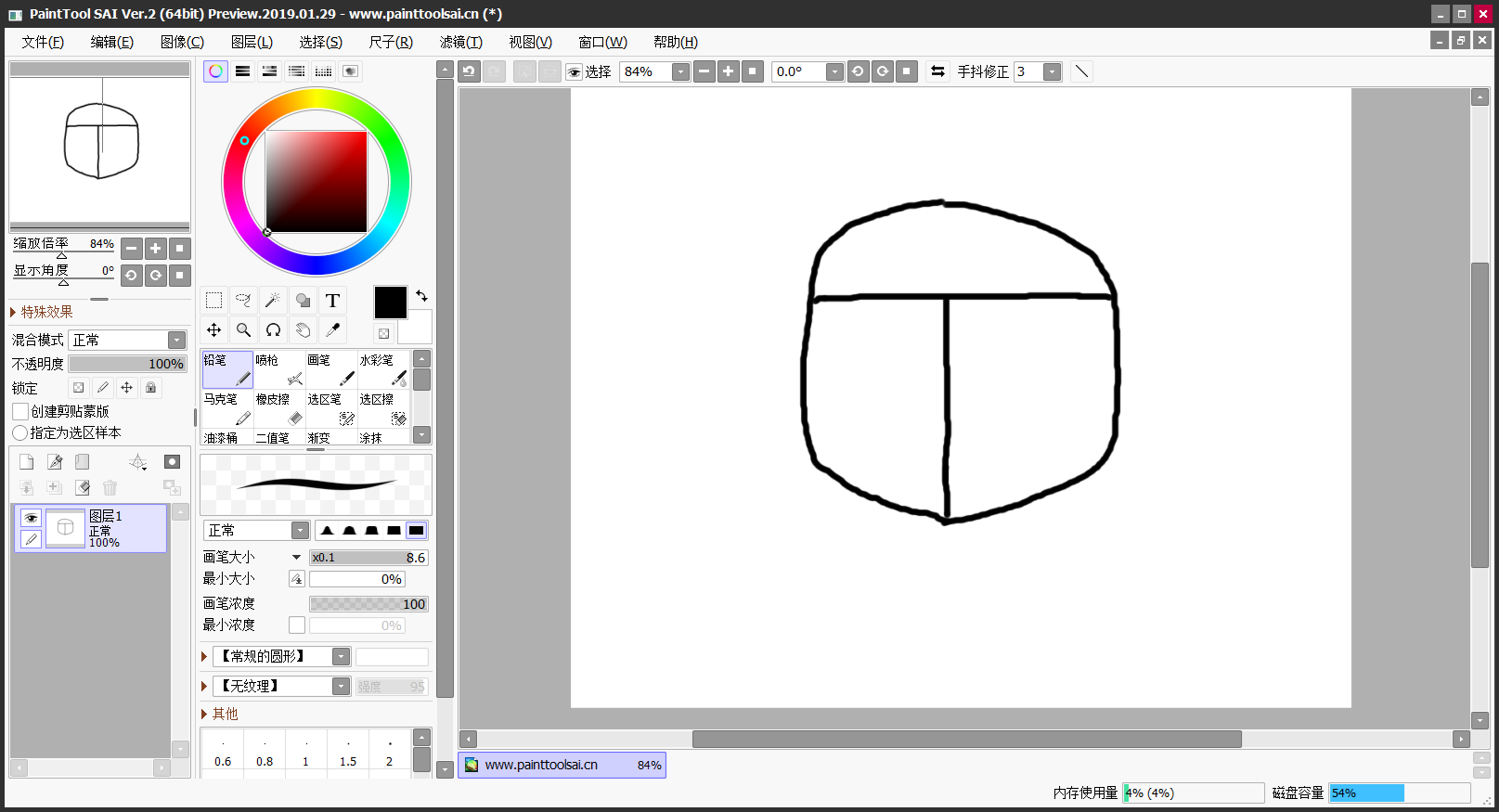Open the 手抖修正 stabilizer dropdown
The height and width of the screenshot is (812, 1499).
pos(1052,71)
